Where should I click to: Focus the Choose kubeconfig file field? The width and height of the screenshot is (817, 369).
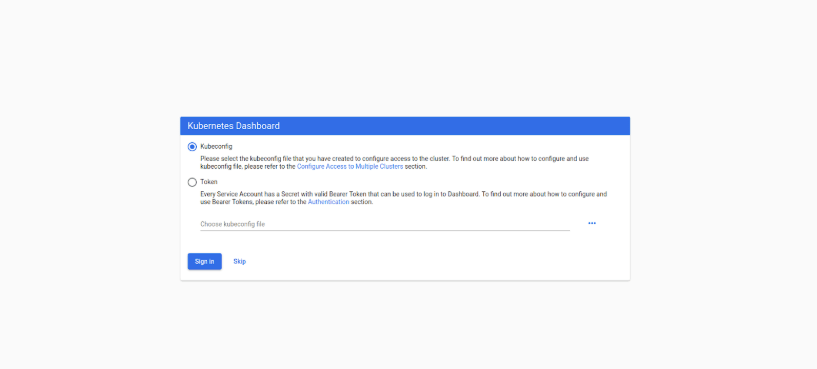(385, 224)
